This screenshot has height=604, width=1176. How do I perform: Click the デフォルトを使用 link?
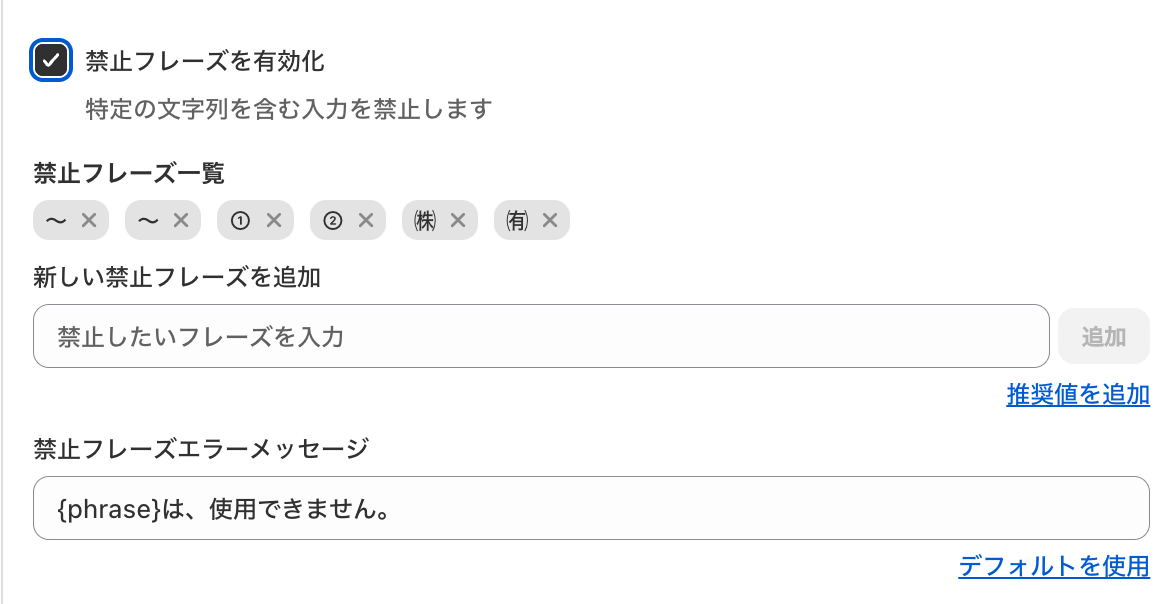(1054, 567)
